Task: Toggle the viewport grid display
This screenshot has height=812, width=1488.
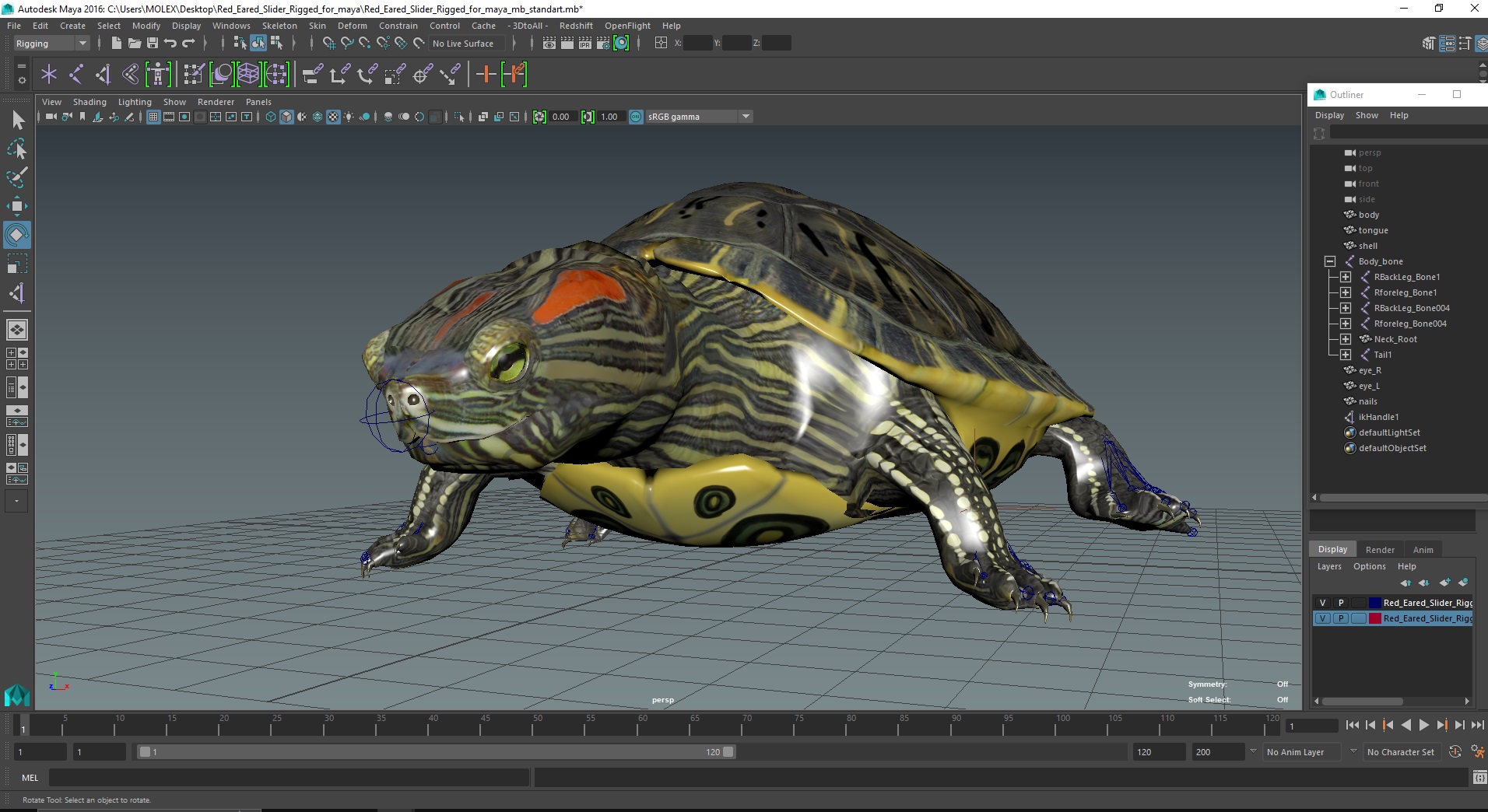Action: click(x=153, y=117)
